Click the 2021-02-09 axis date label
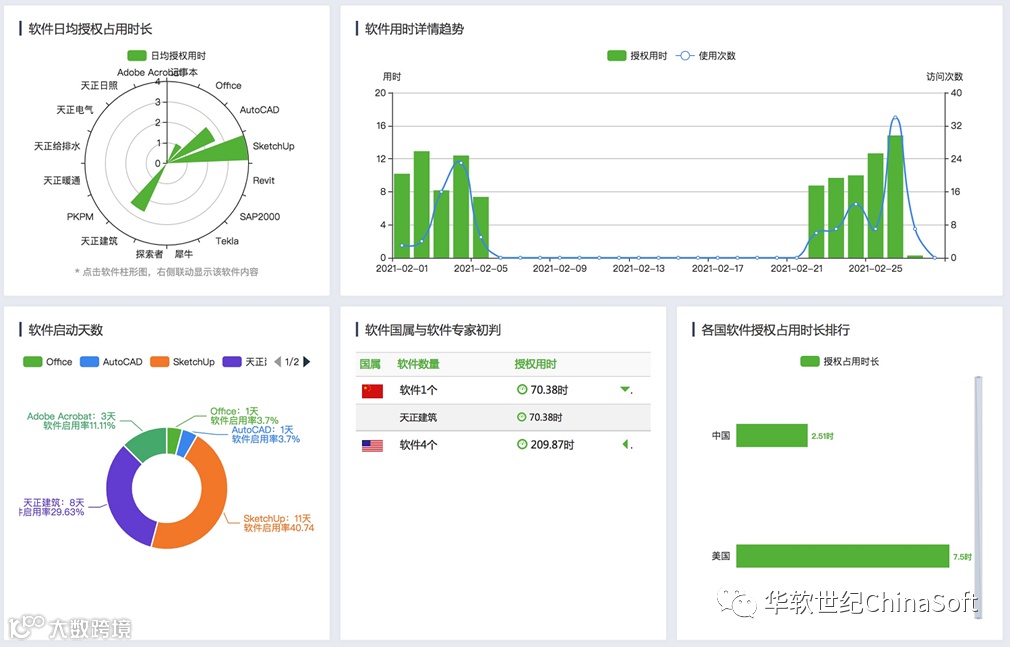The image size is (1010, 647). point(560,268)
